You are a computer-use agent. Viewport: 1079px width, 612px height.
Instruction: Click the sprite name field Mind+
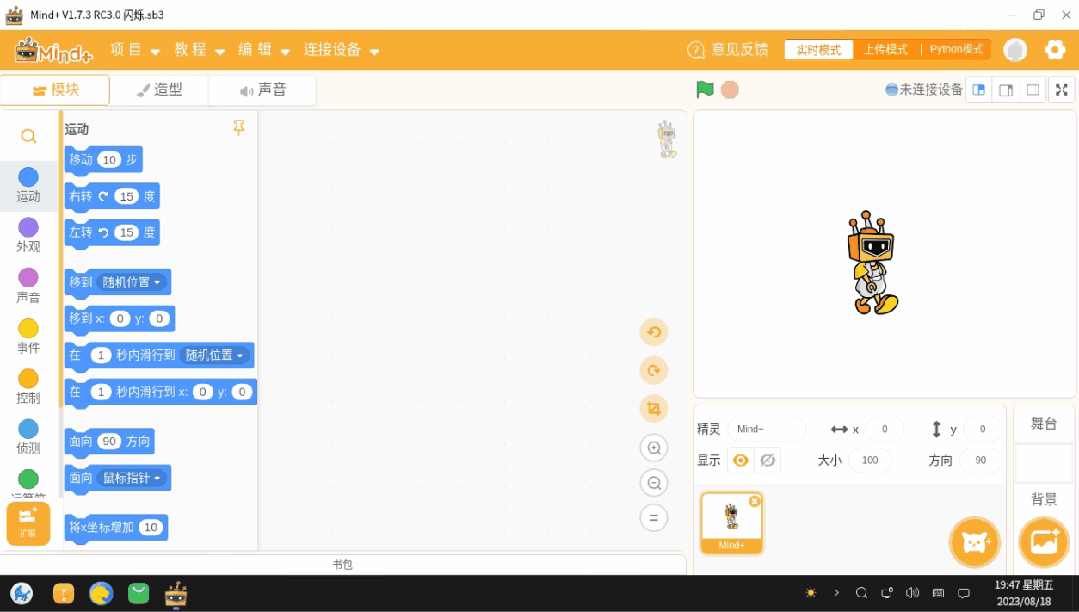pyautogui.click(x=767, y=429)
